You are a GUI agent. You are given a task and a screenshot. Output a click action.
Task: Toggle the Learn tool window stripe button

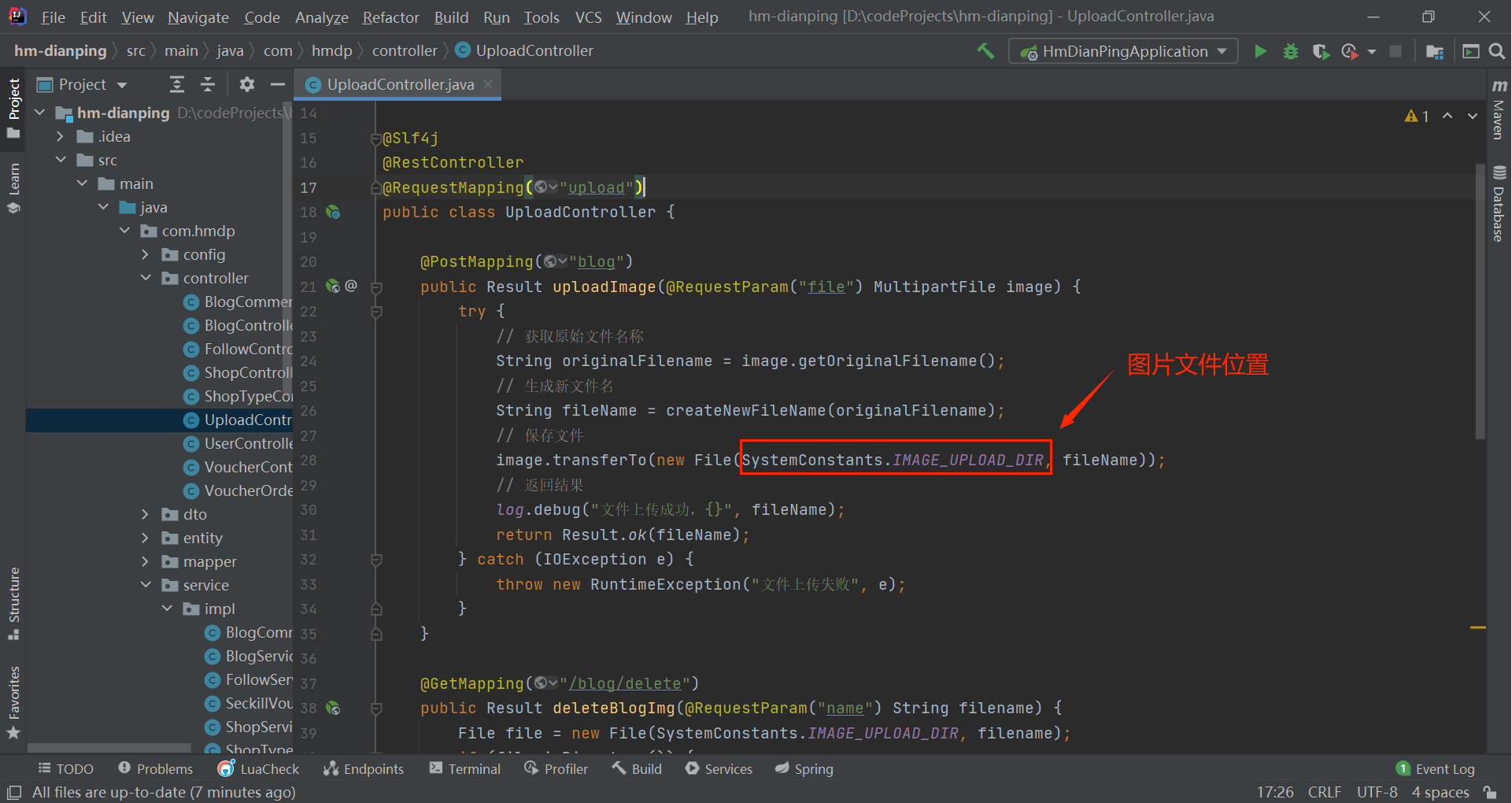(13, 188)
